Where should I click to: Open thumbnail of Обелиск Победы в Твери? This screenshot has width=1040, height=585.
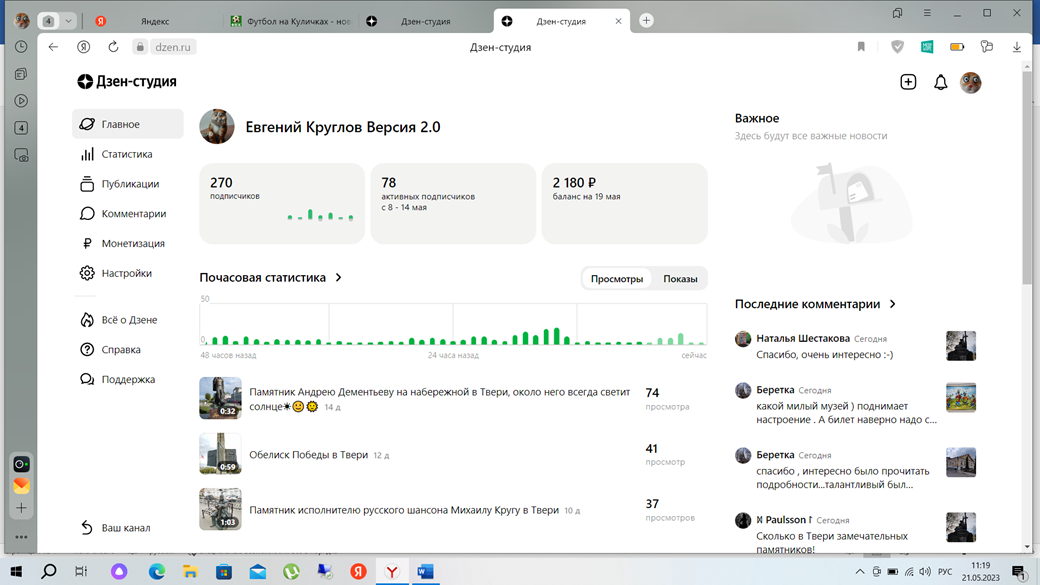[x=220, y=454]
